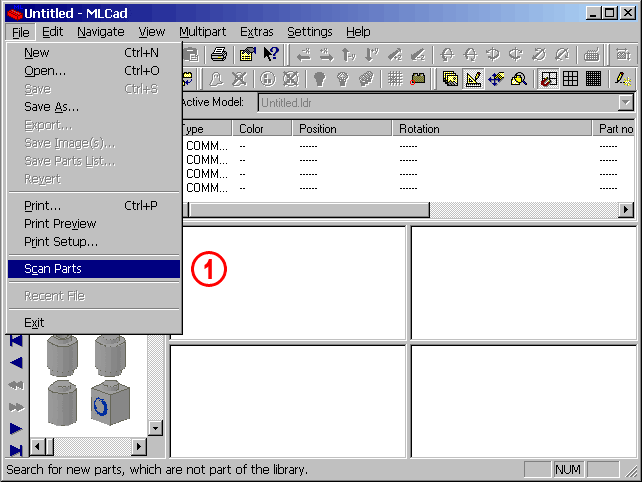Image resolution: width=642 pixels, height=482 pixels.
Task: Select the medium grid snap icon
Action: [570, 79]
